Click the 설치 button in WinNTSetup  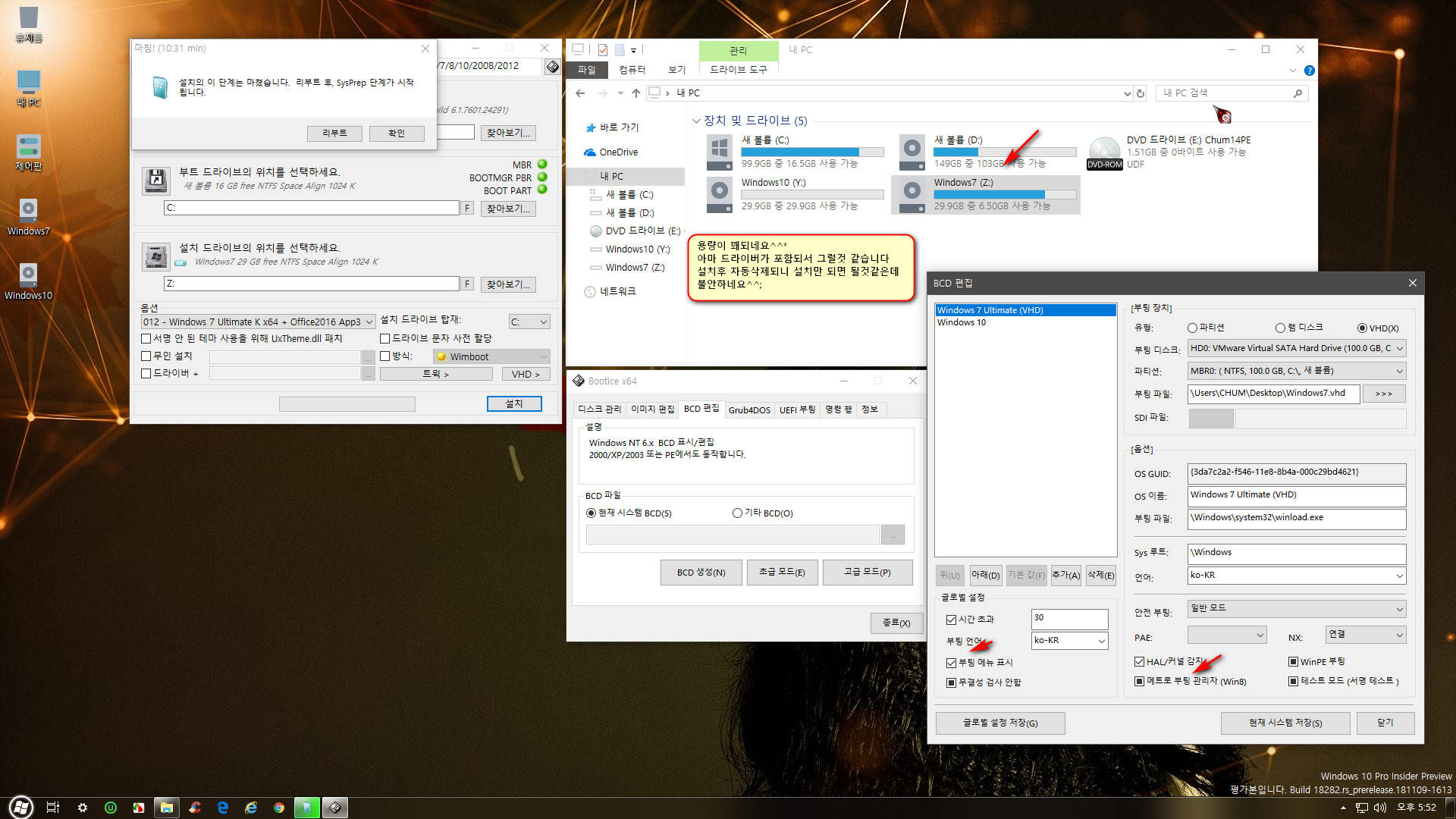514,403
